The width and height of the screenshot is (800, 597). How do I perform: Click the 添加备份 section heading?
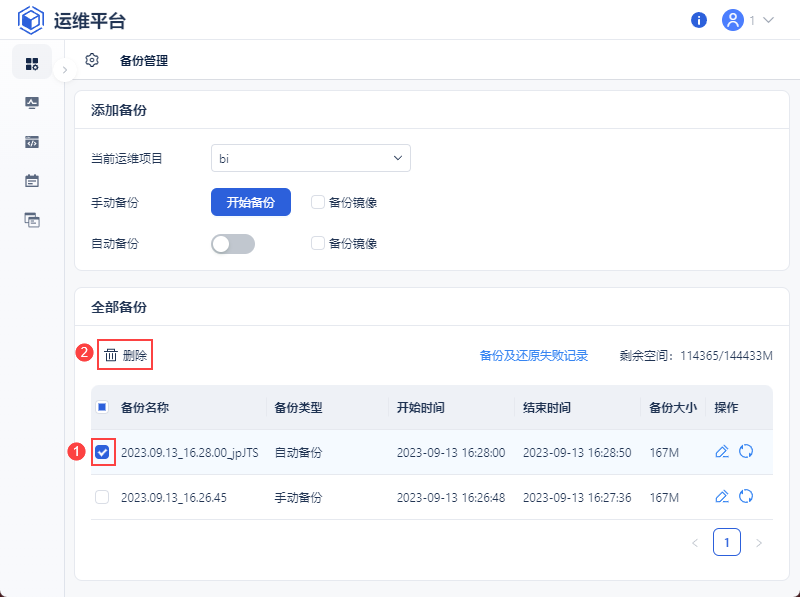click(119, 110)
